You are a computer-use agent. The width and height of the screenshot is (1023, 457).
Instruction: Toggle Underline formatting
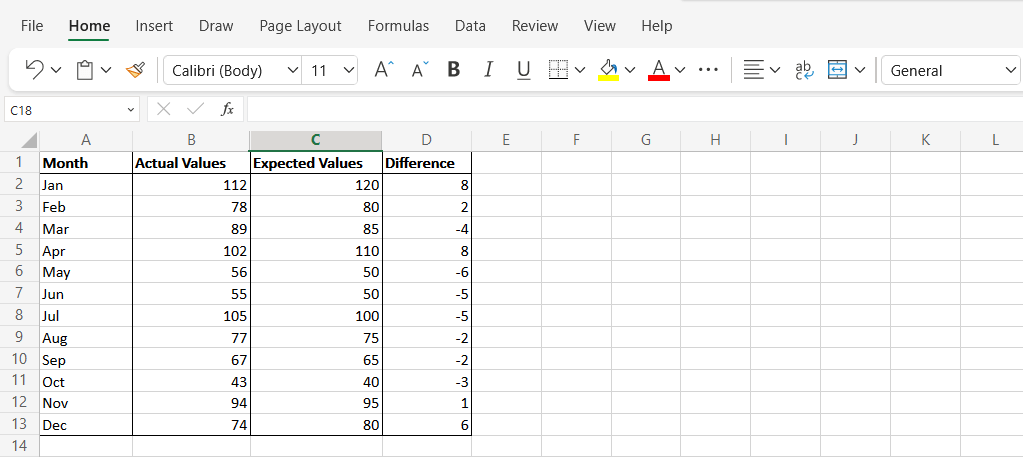(523, 70)
